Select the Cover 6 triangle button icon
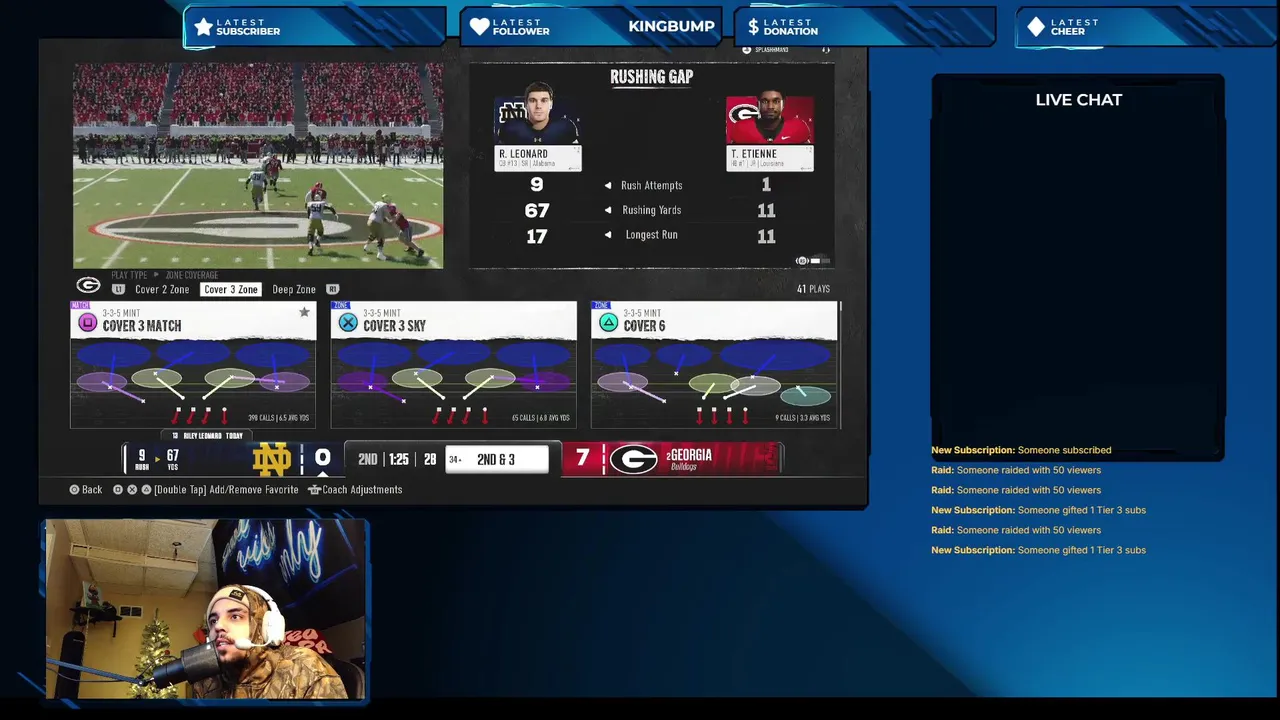1280x720 pixels. 607,322
